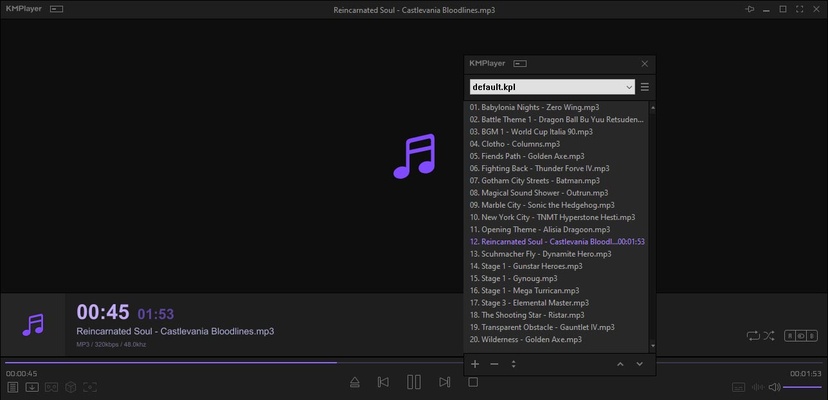Image resolution: width=828 pixels, height=400 pixels.
Task: Click the playlist sort up-down arrows
Action: click(x=513, y=364)
